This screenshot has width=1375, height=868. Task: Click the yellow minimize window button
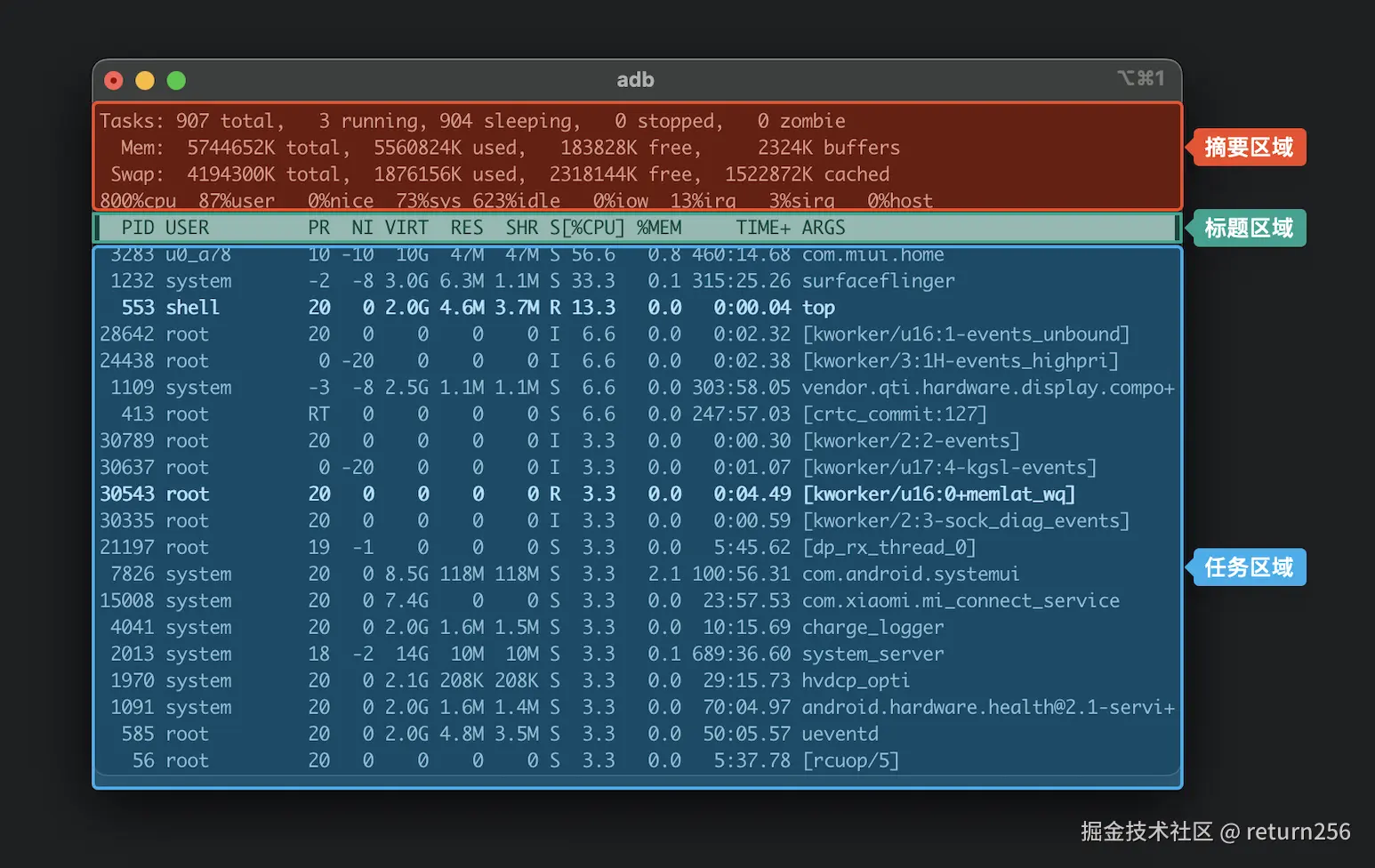point(145,81)
